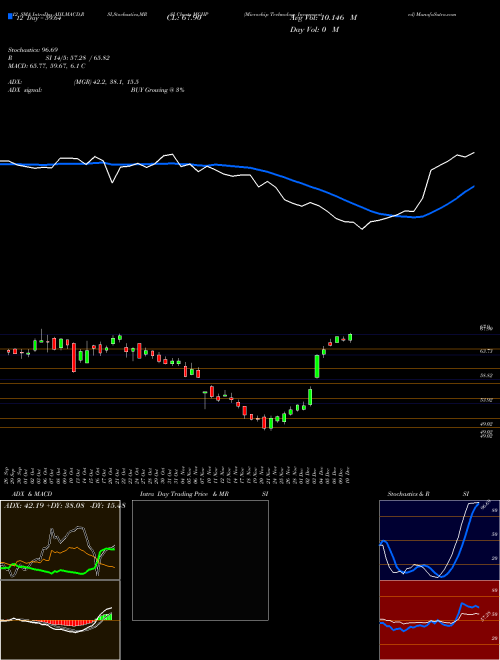Click the Intra Day Trading Price & MRSI title
This screenshot has width=500, height=660.
204,494
